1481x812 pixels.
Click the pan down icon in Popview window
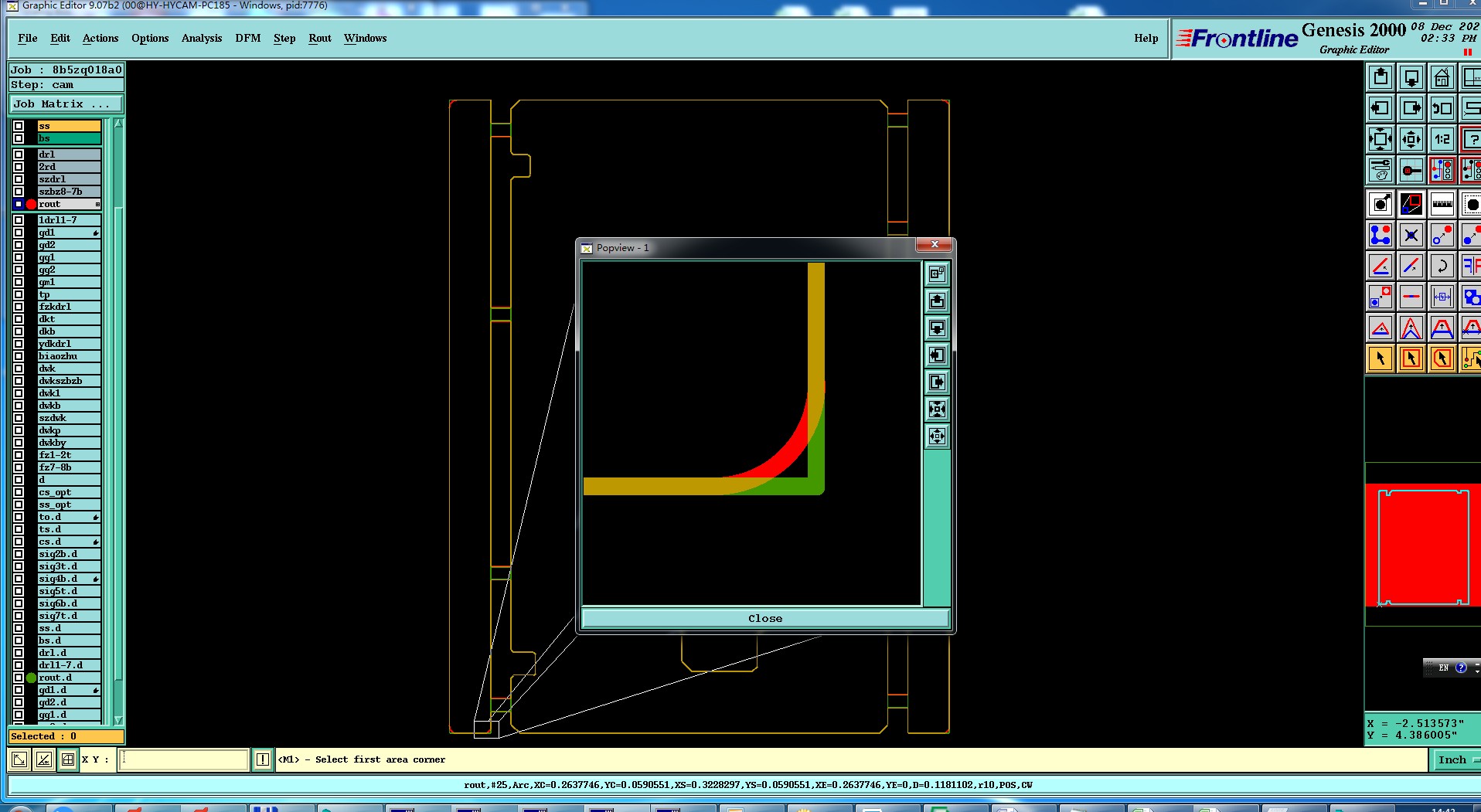[937, 328]
